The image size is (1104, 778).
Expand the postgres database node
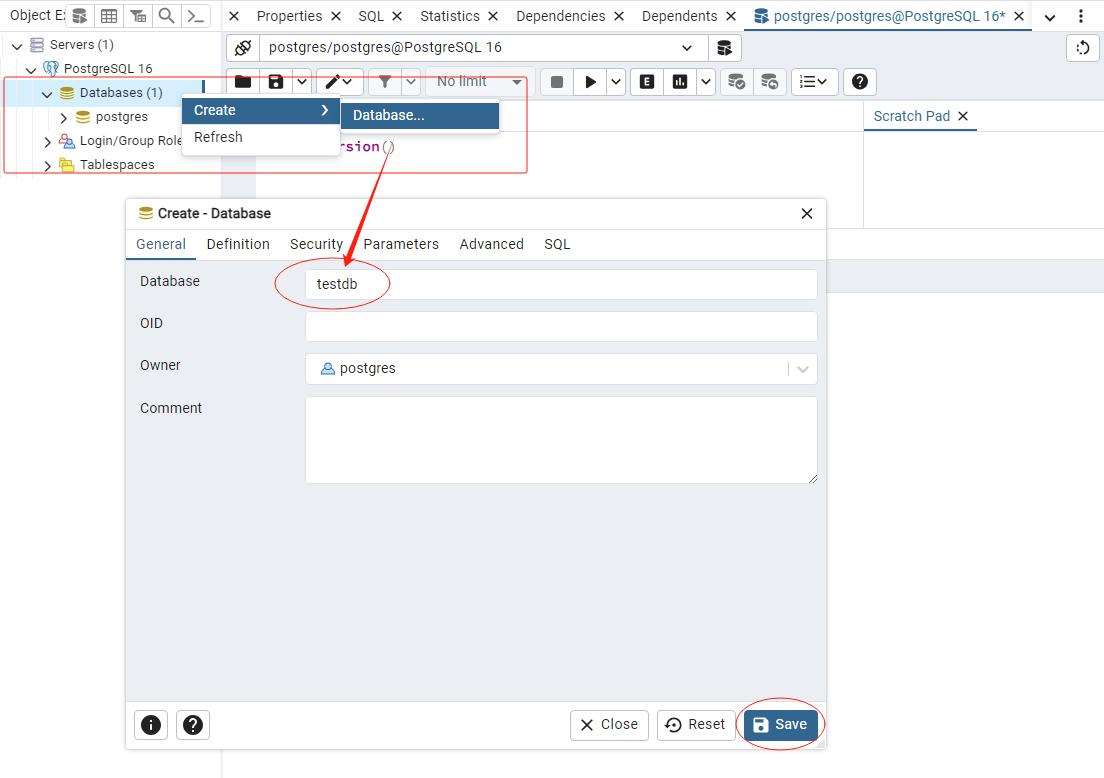[x=63, y=118]
